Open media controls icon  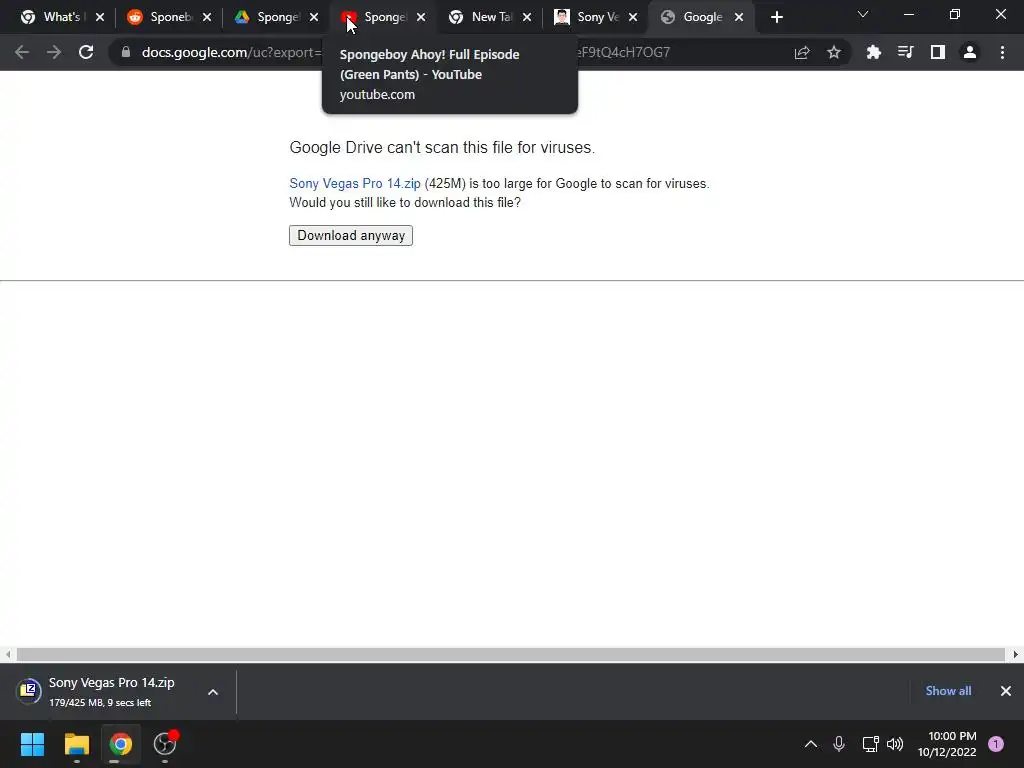906,52
